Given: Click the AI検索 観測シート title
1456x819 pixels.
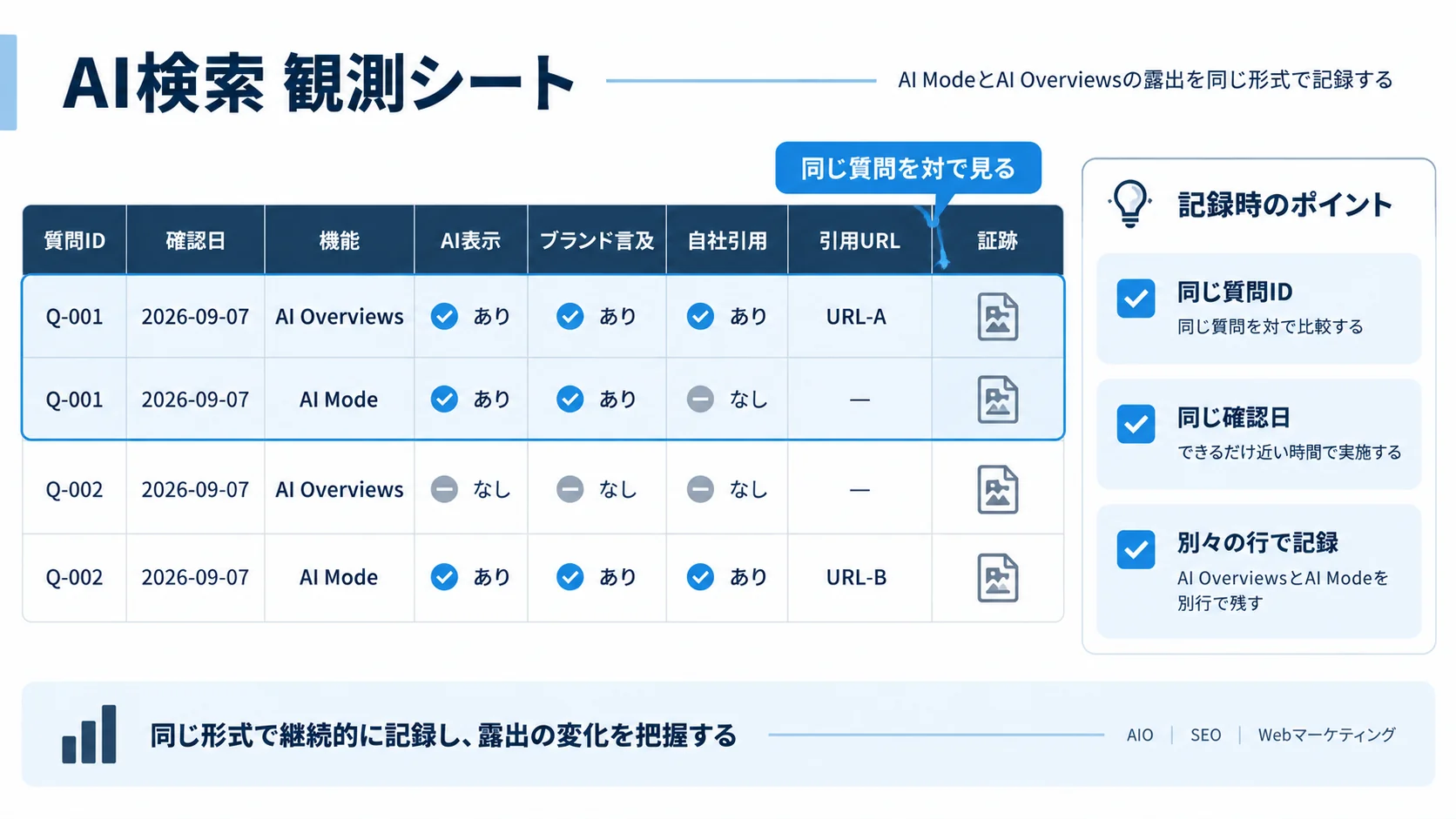Looking at the screenshot, I should pyautogui.click(x=319, y=83).
